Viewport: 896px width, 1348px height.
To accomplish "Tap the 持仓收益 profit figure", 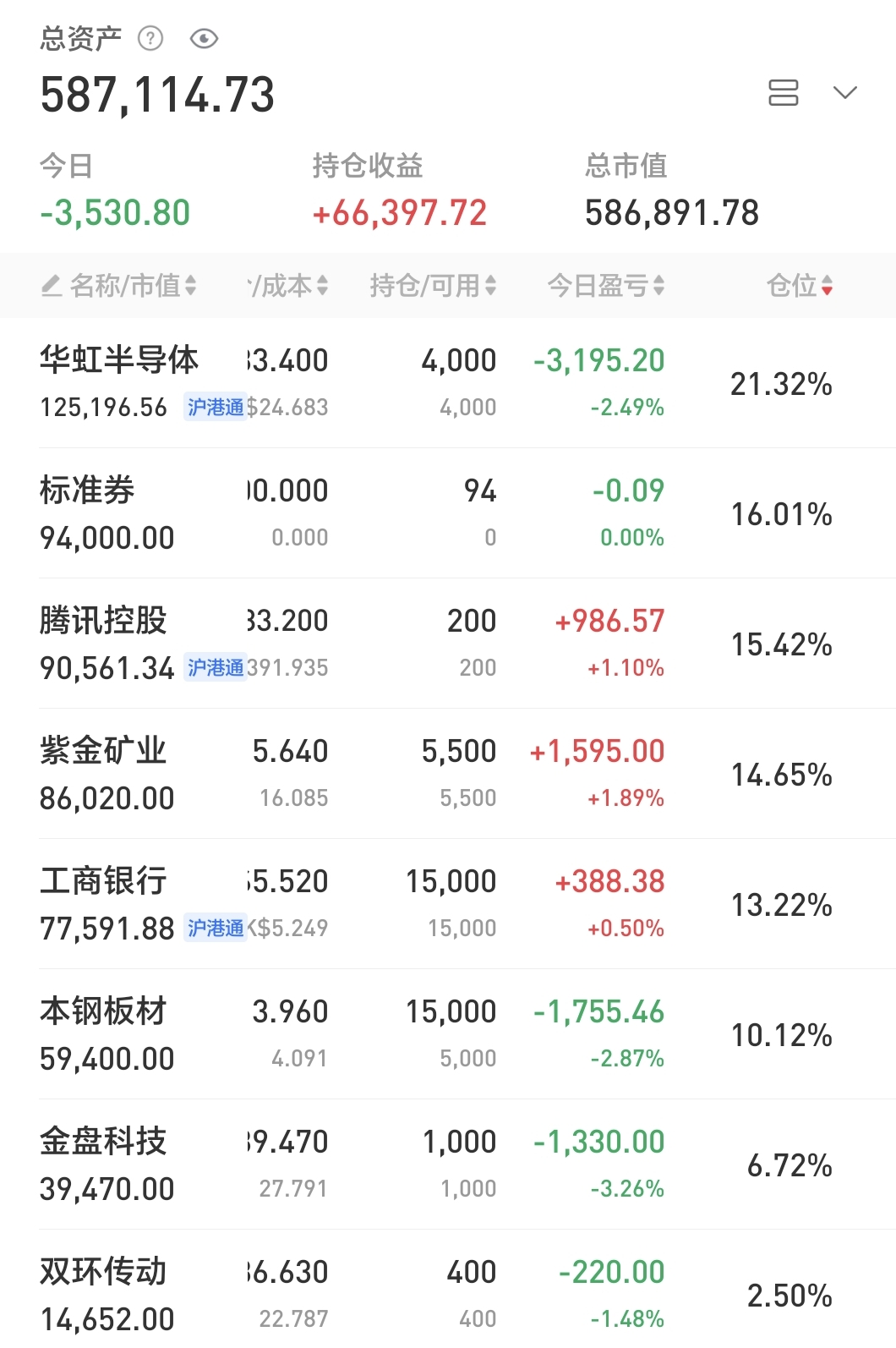I will [400, 213].
